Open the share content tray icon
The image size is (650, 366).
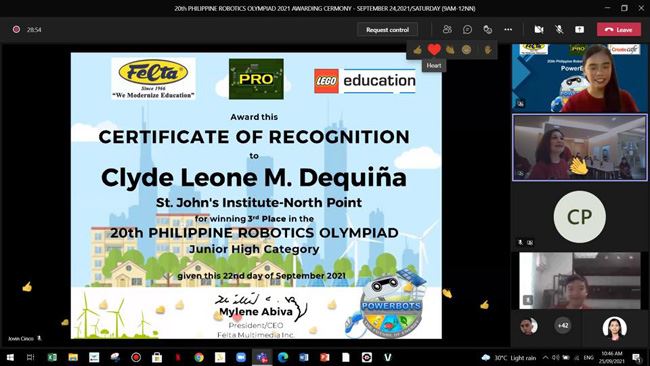point(579,29)
